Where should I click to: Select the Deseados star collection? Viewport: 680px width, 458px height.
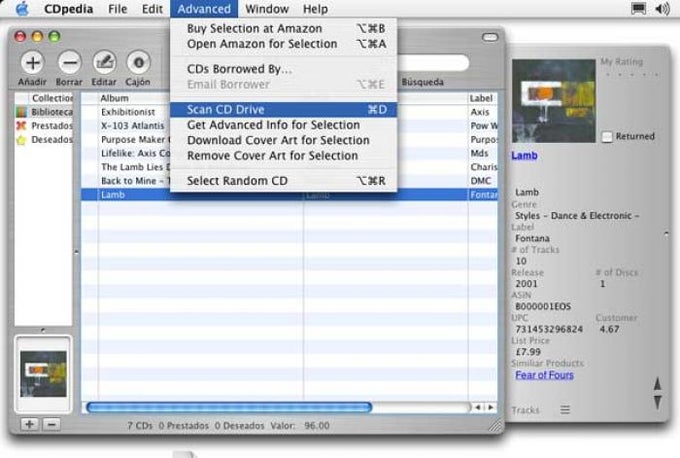click(x=44, y=140)
